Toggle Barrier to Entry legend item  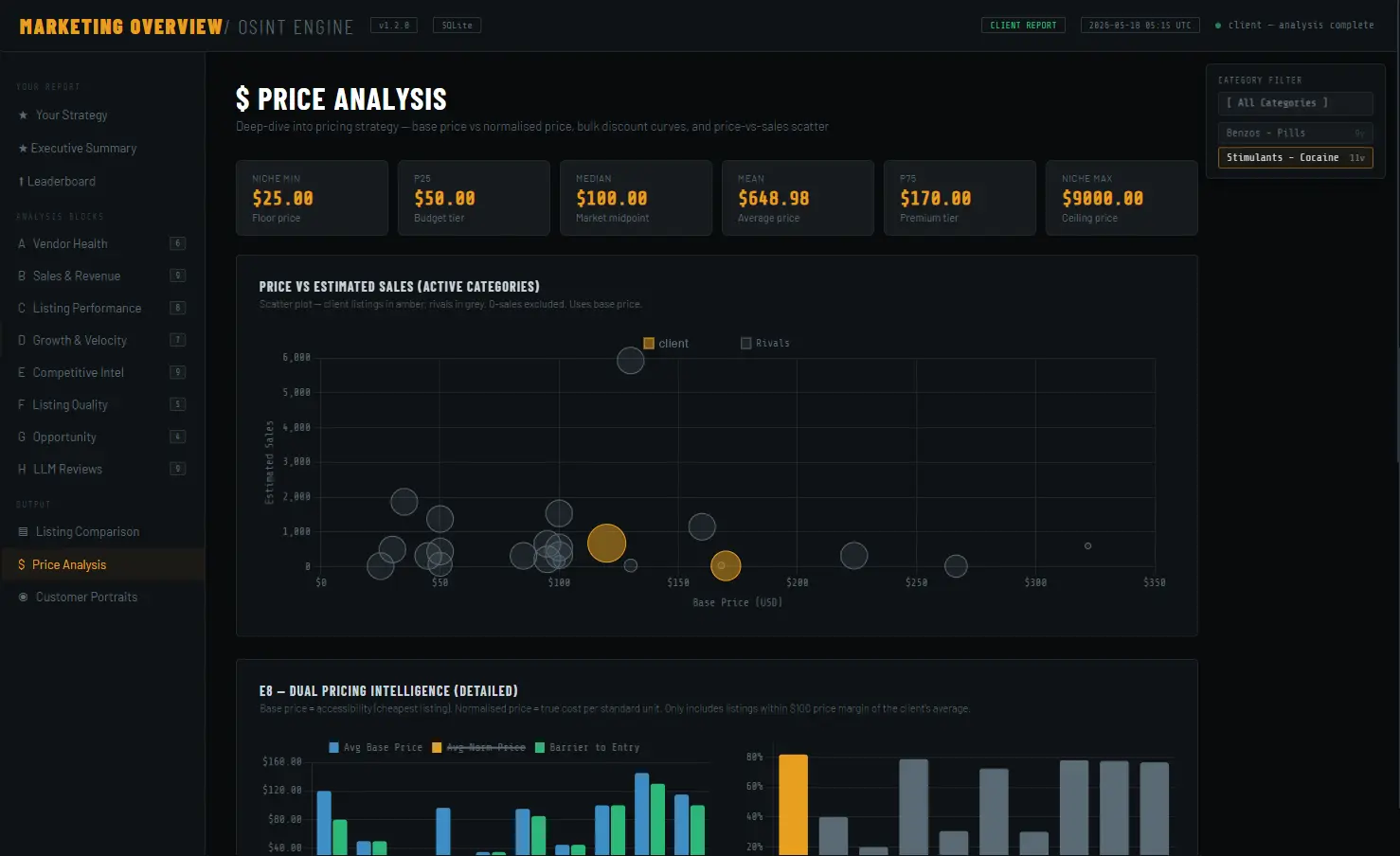pos(587,748)
